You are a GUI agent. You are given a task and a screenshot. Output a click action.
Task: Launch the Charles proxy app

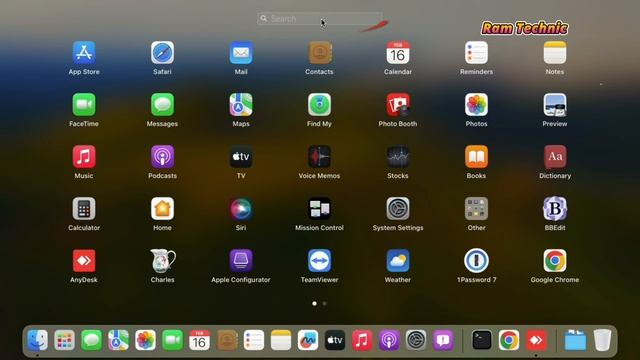(162, 260)
